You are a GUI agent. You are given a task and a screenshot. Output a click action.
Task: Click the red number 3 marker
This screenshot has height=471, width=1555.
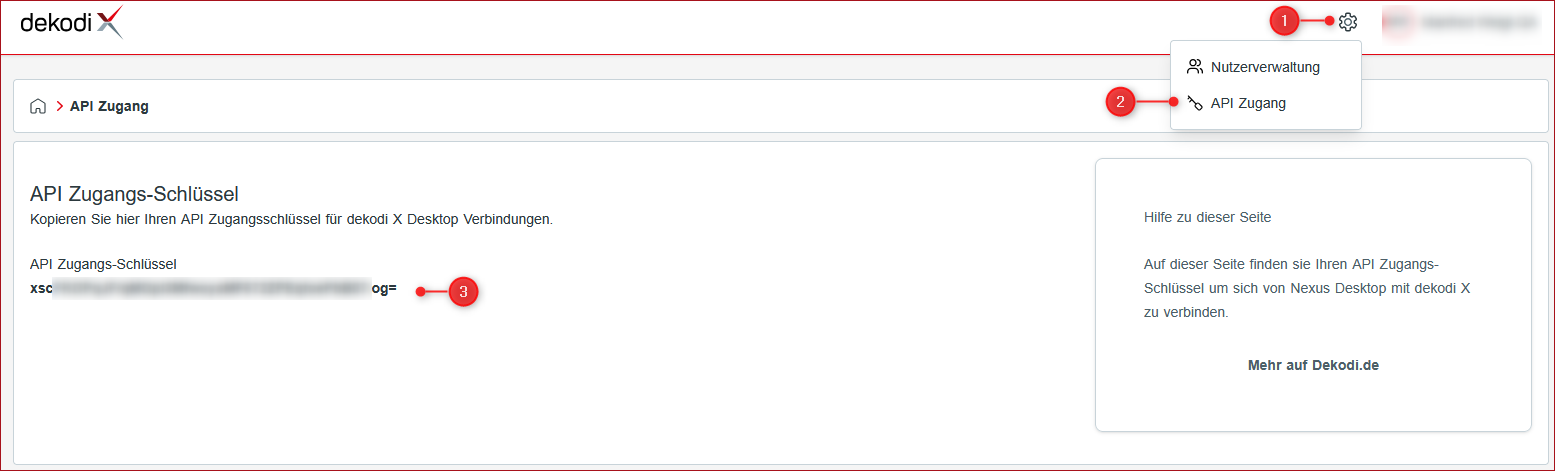(462, 292)
